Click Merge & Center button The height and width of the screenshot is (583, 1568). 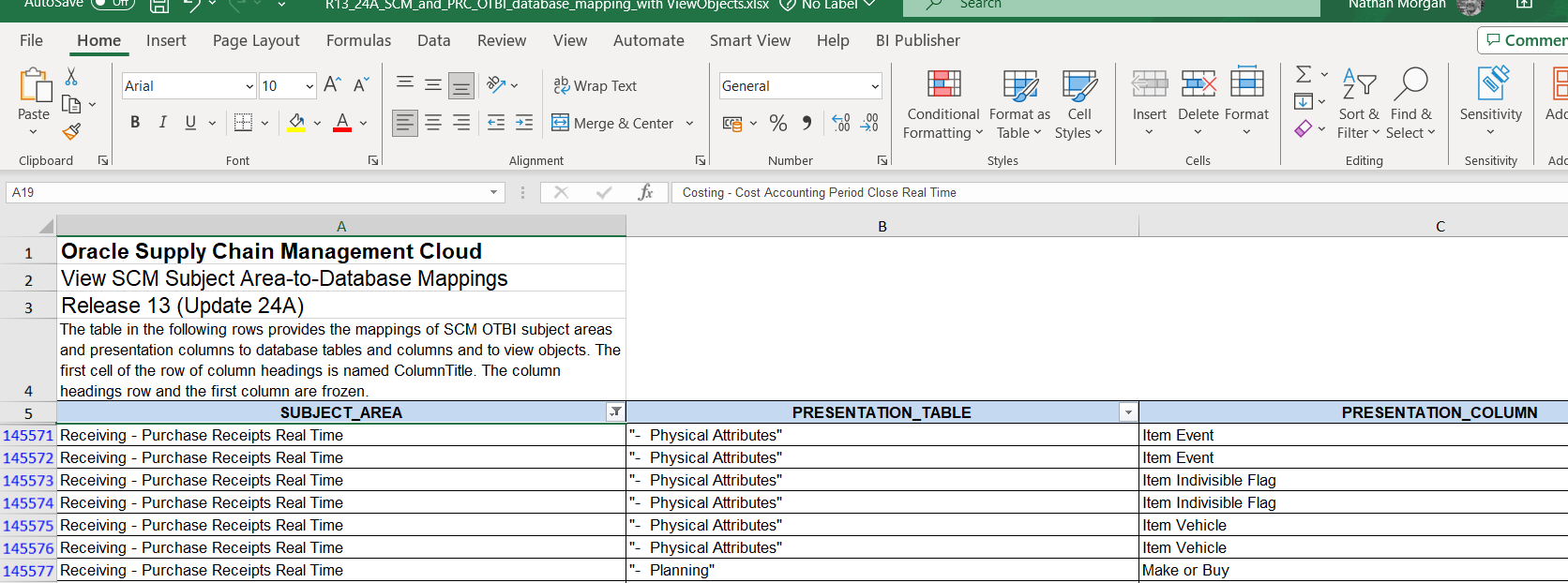[x=612, y=123]
